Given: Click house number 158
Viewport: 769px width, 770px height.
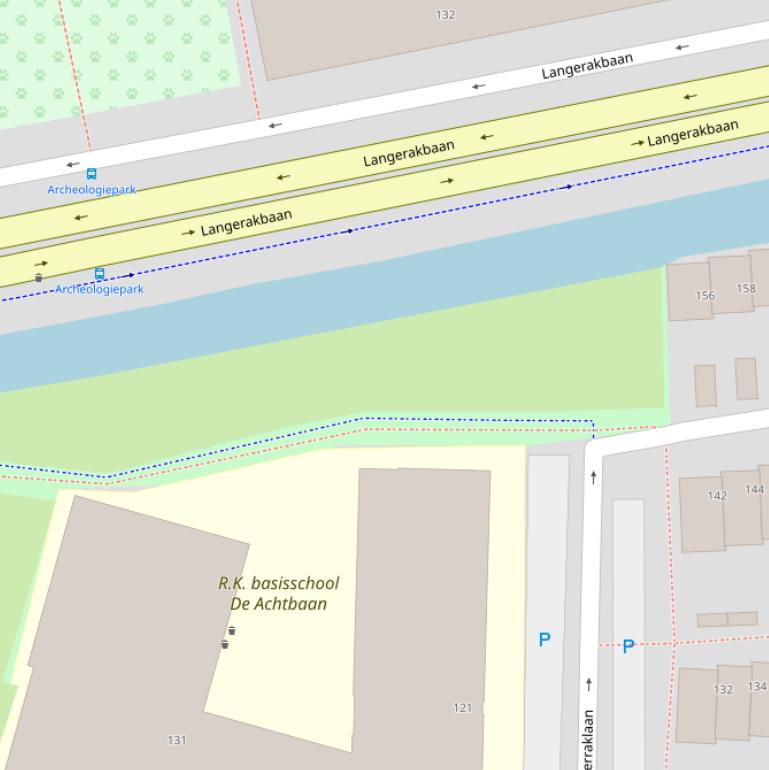Looking at the screenshot, I should 746,288.
